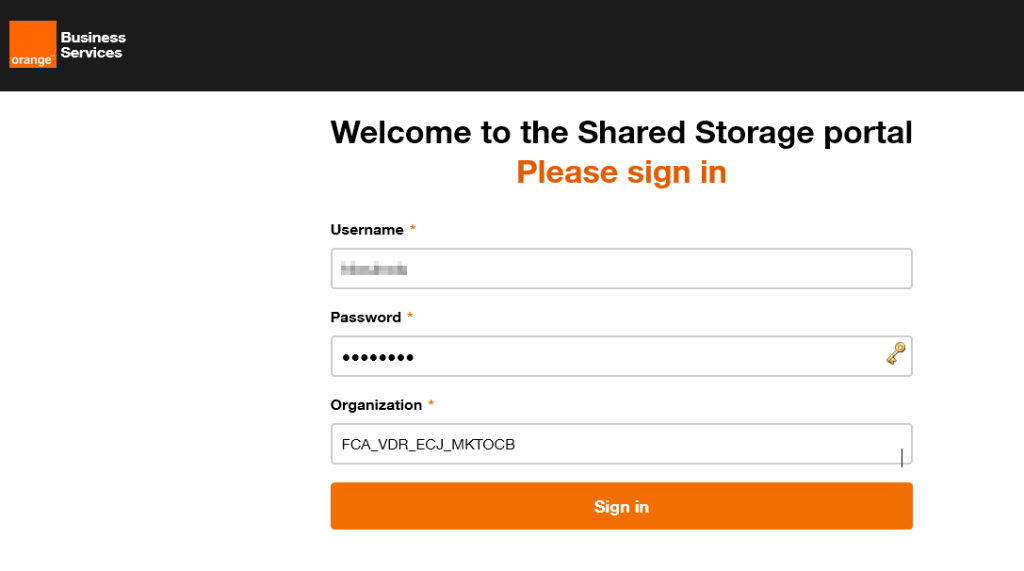This screenshot has height=571, width=1024.
Task: Click the orange Sign in button
Action: coord(621,506)
